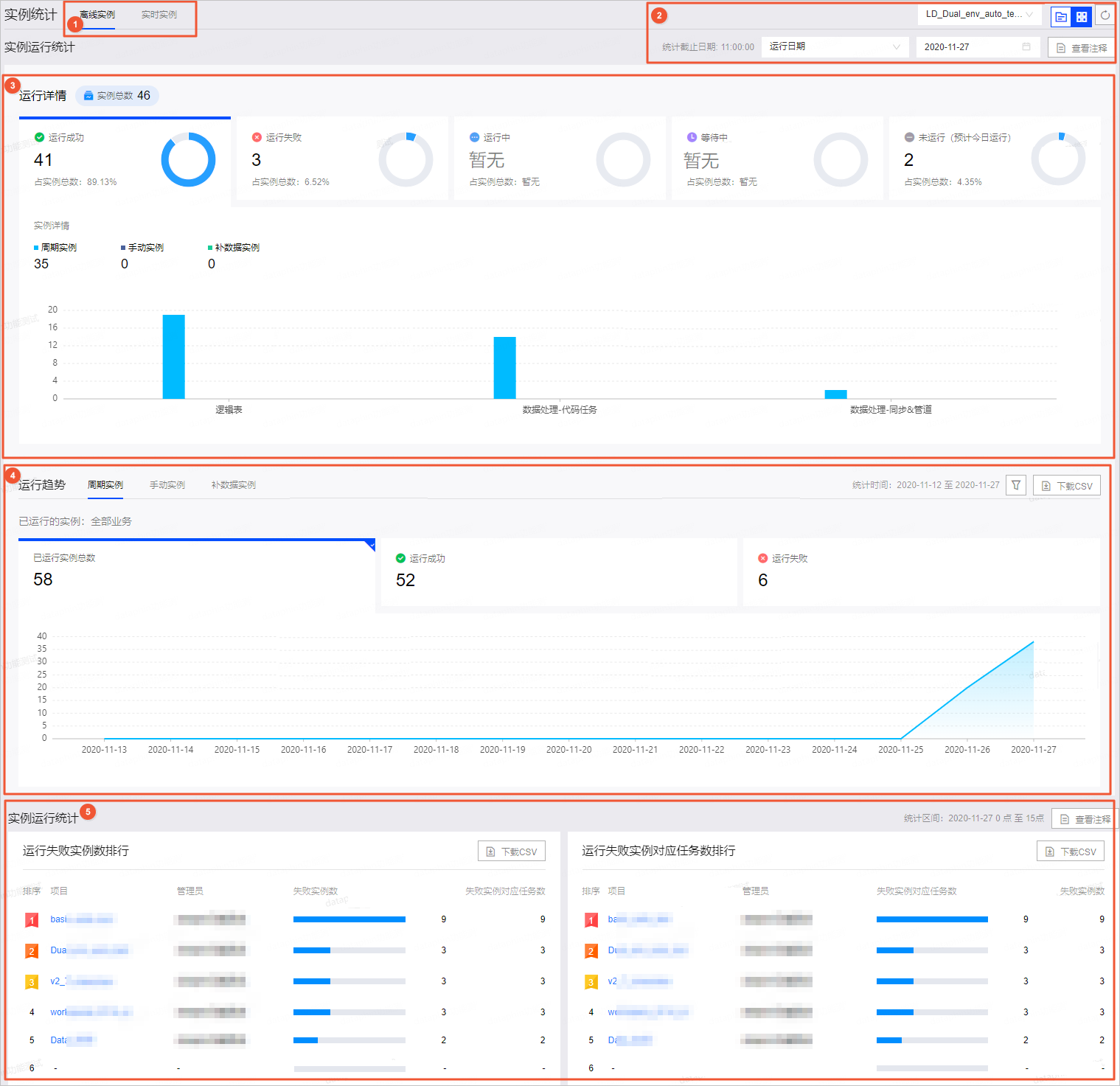The height and width of the screenshot is (1086, 1120).
Task: Switch to the 实时实例 tab
Action: coord(159,15)
